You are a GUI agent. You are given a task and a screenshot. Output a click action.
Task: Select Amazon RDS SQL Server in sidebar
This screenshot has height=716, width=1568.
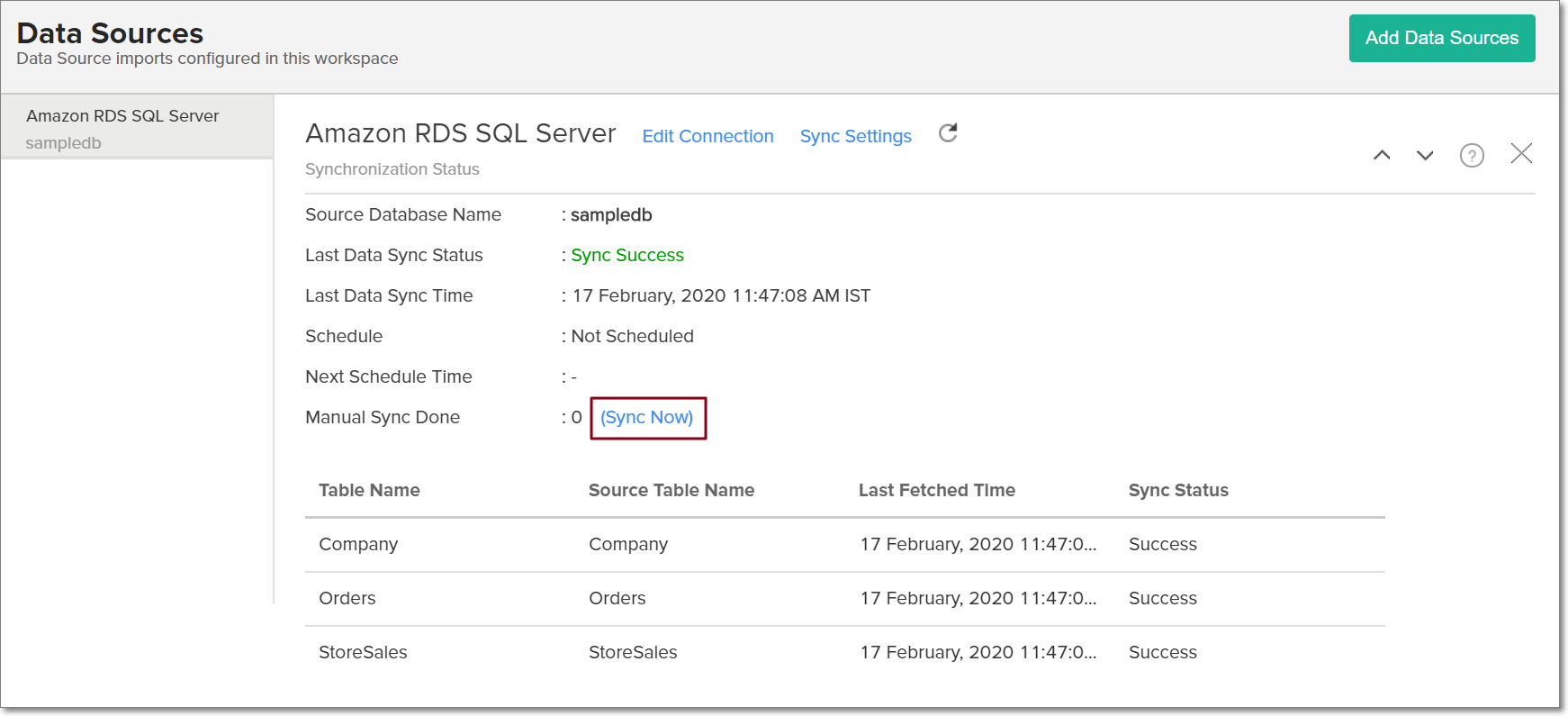(x=122, y=116)
